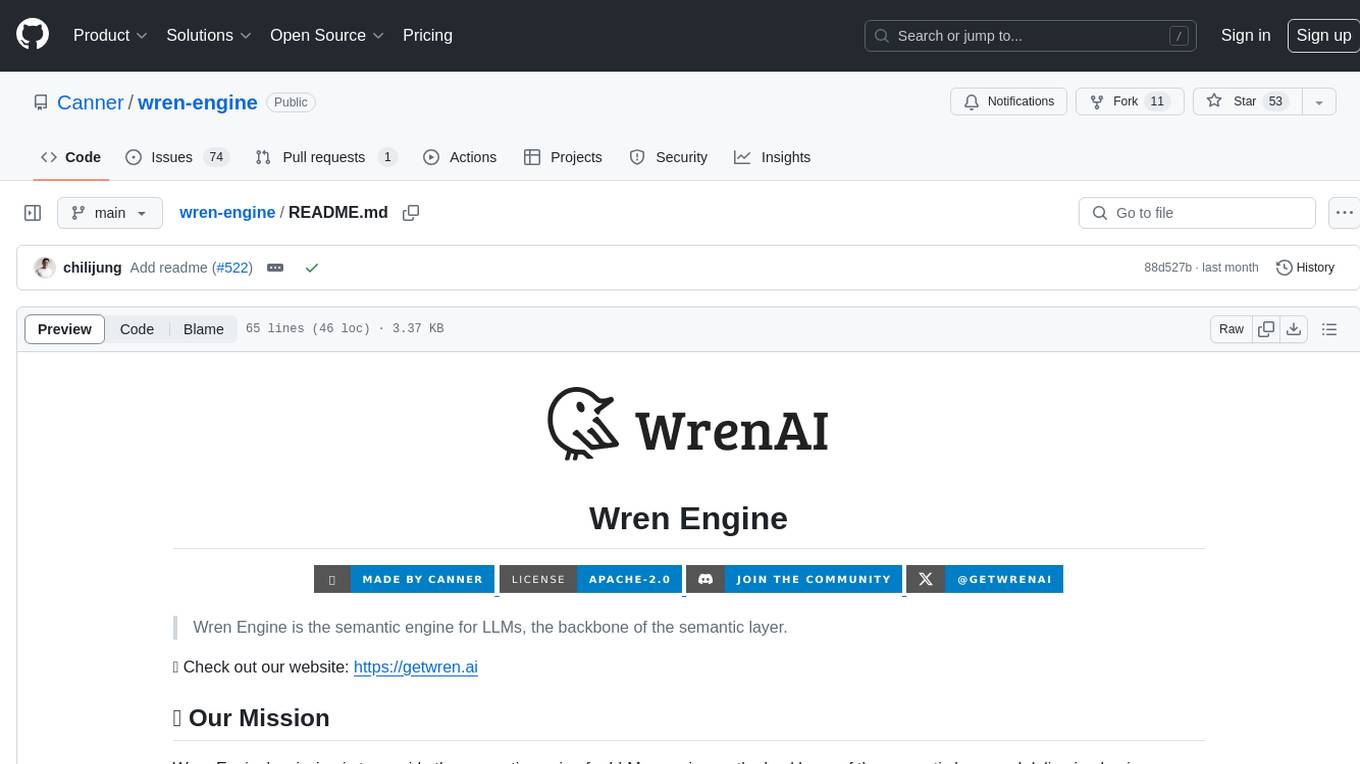Download the raw file icon
The image size is (1360, 764).
coord(1293,329)
